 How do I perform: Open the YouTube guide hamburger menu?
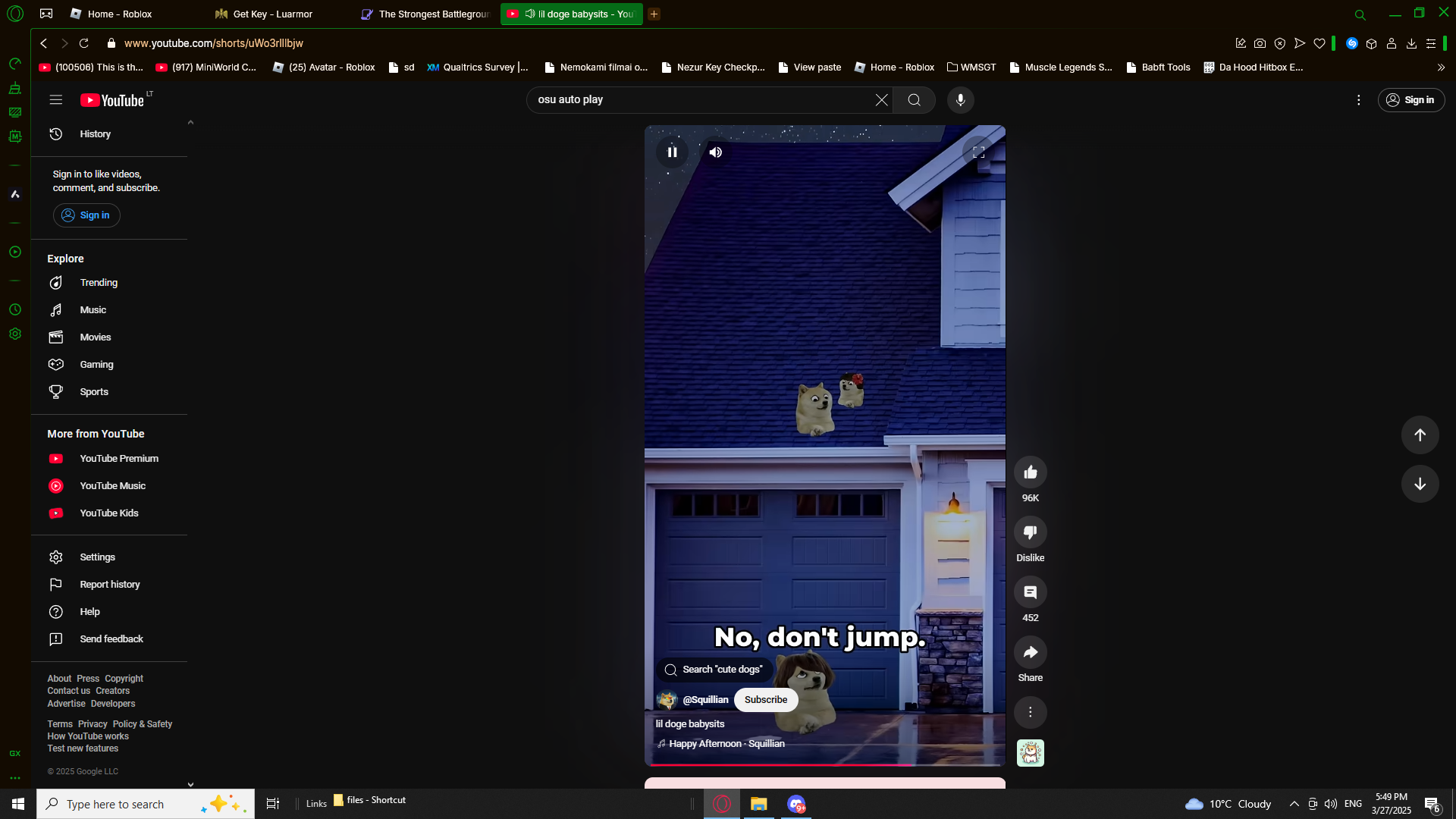point(55,100)
